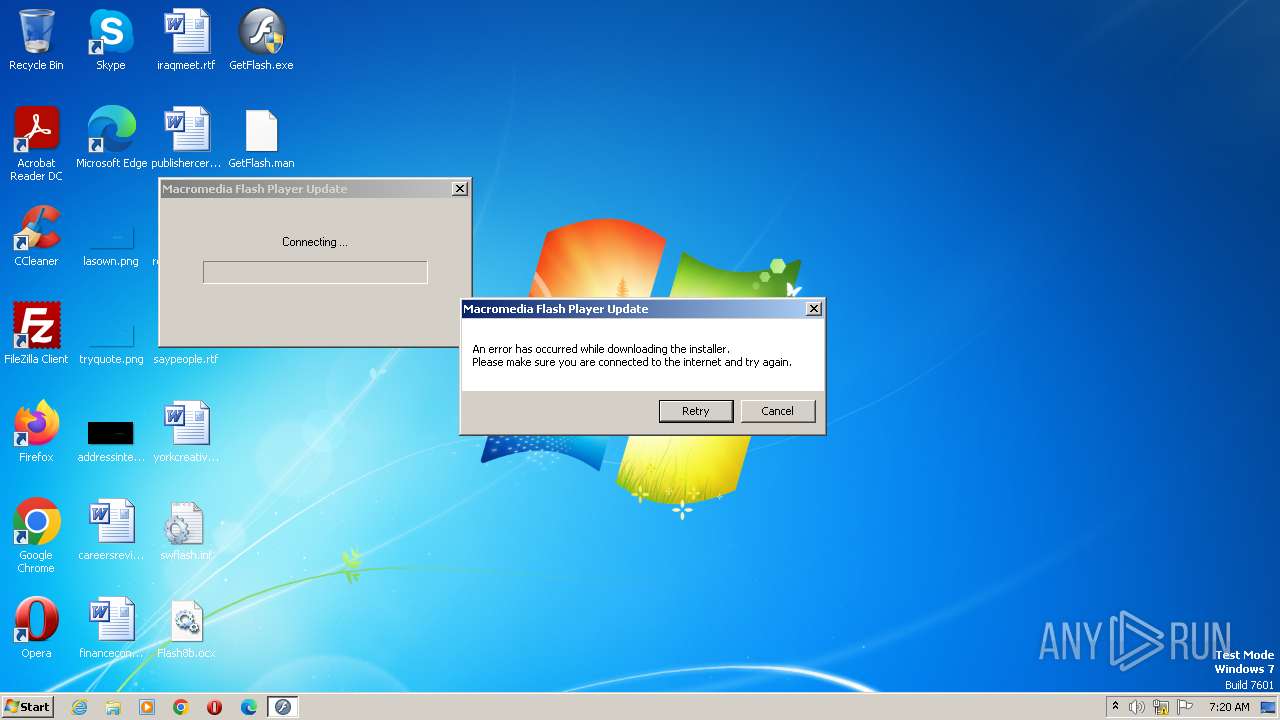Open Windows Explorer from the taskbar
This screenshot has width=1280, height=720.
click(113, 707)
